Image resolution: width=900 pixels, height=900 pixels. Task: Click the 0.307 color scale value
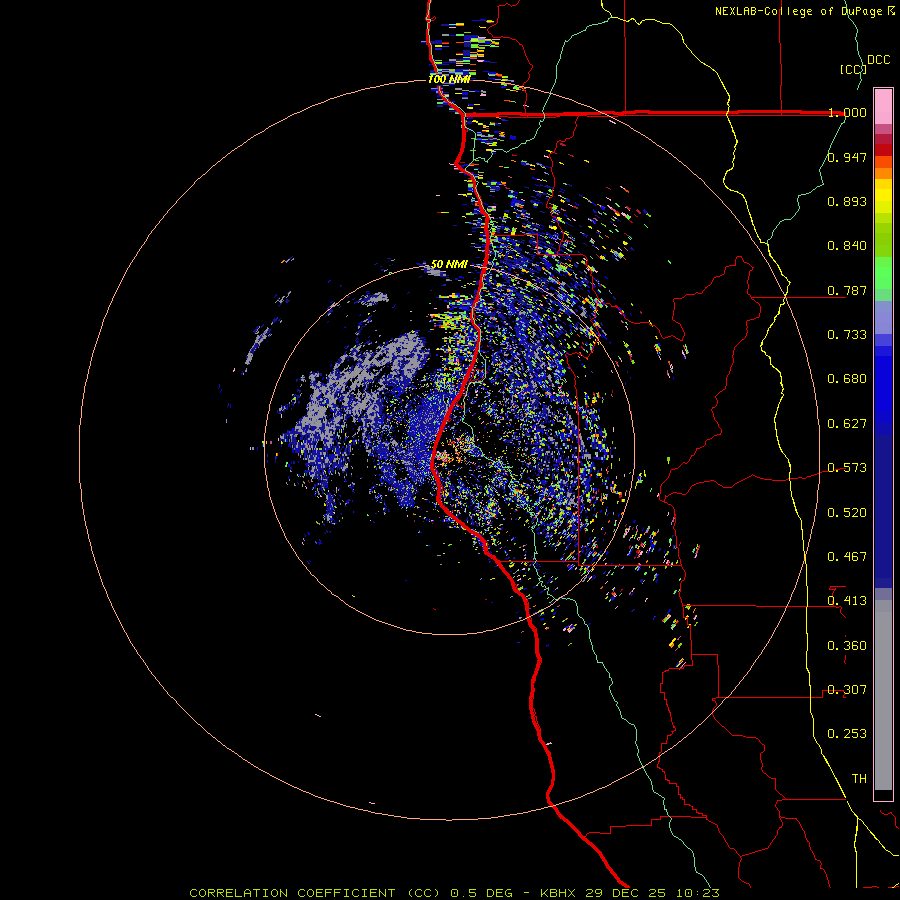(847, 690)
